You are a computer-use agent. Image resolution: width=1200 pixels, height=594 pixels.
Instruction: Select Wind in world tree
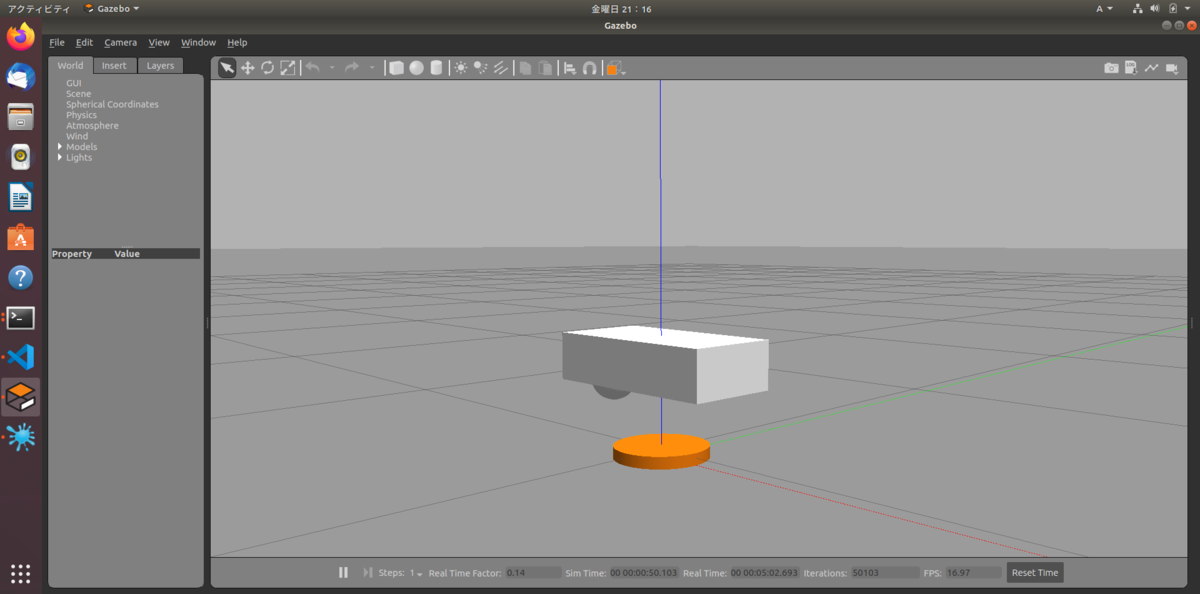point(77,136)
